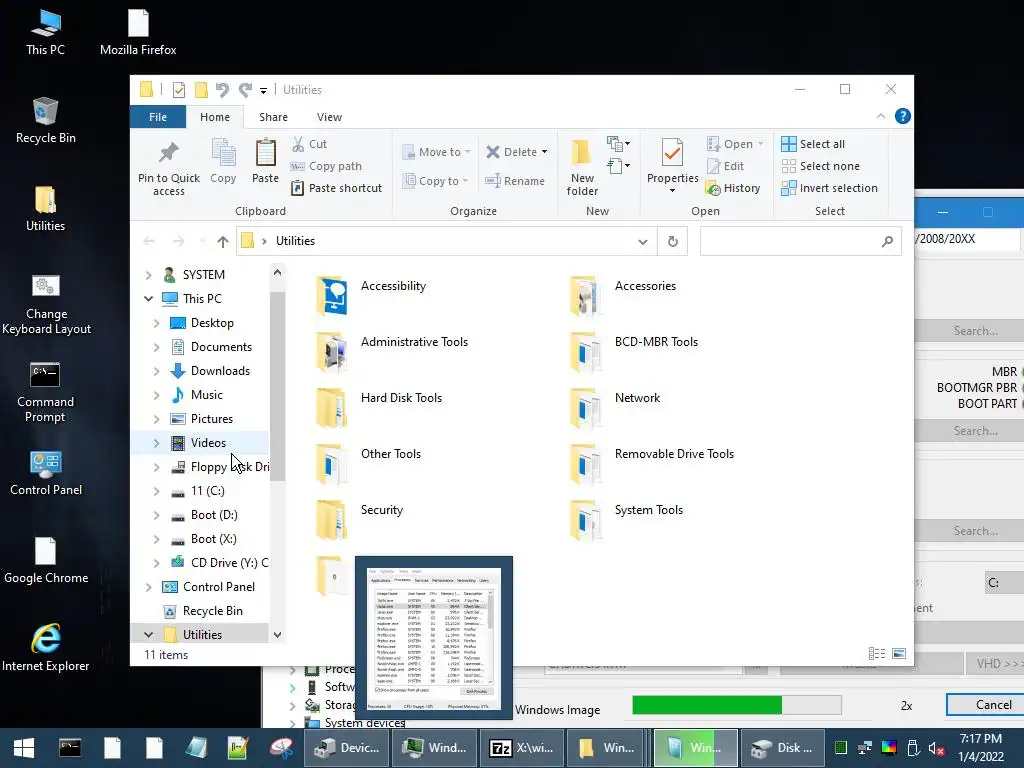Open Start menu on taskbar
The image size is (1024, 768).
(24, 748)
